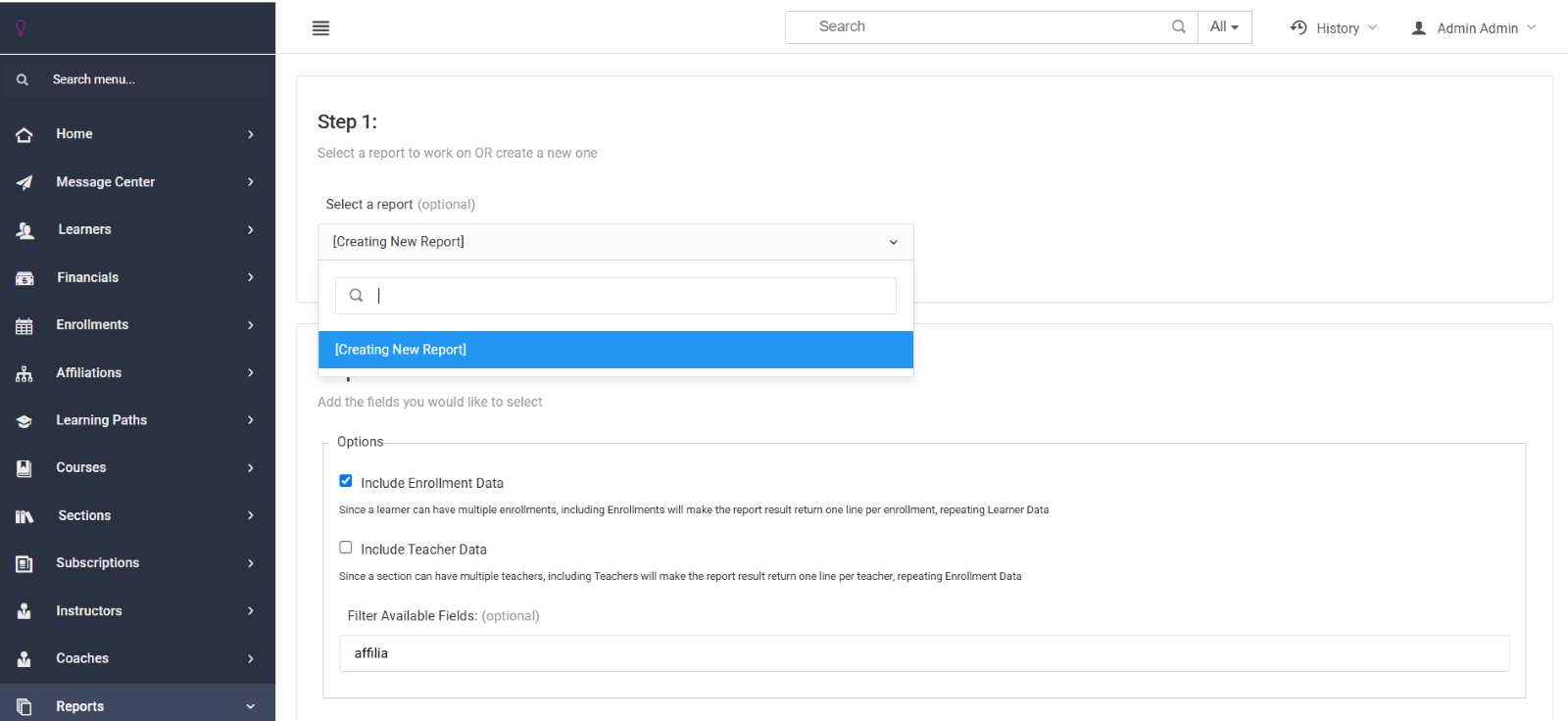Expand the Reports sidebar menu
The width and height of the screenshot is (1568, 721).
coord(80,706)
